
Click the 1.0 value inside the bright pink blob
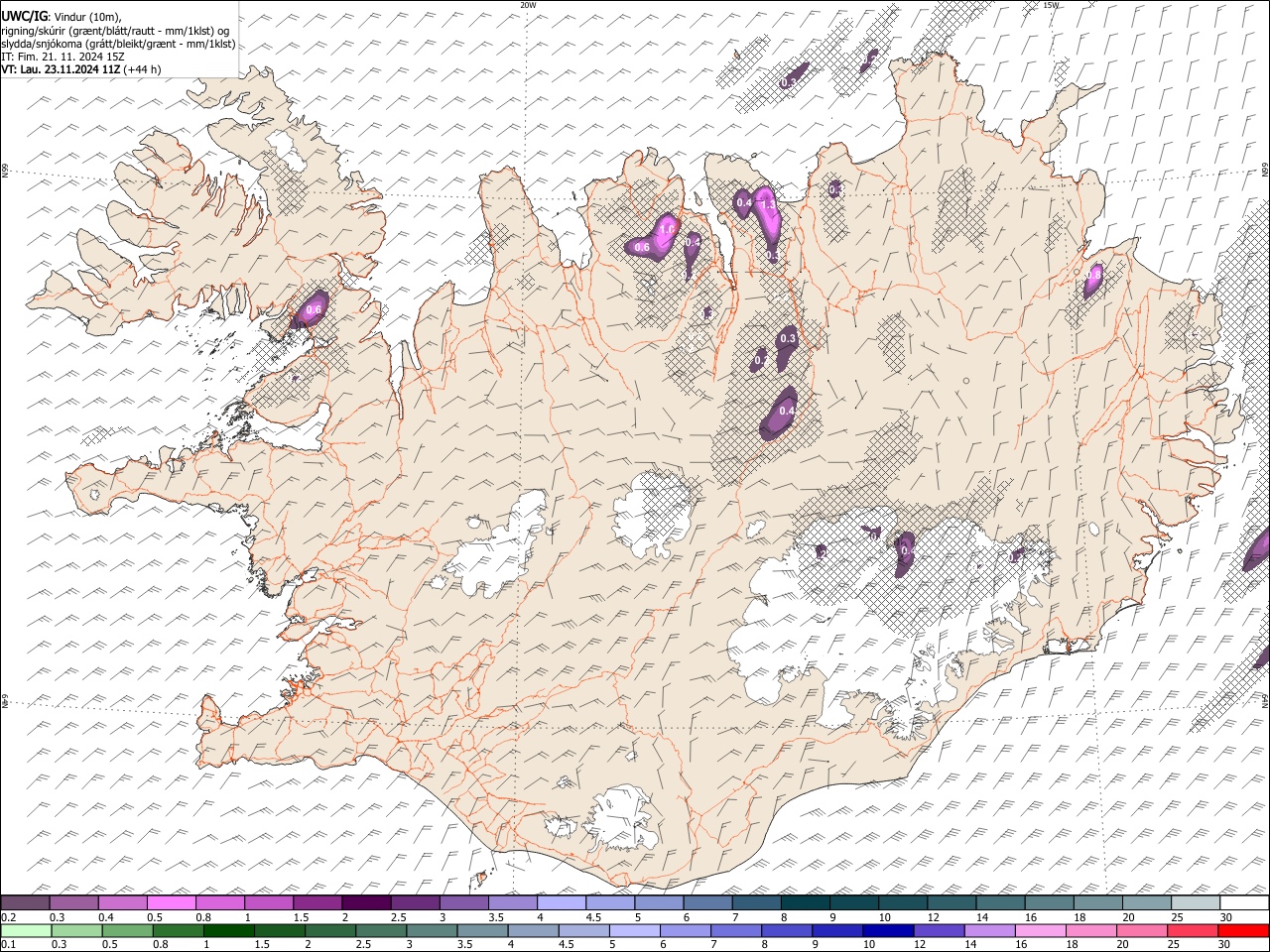click(667, 229)
